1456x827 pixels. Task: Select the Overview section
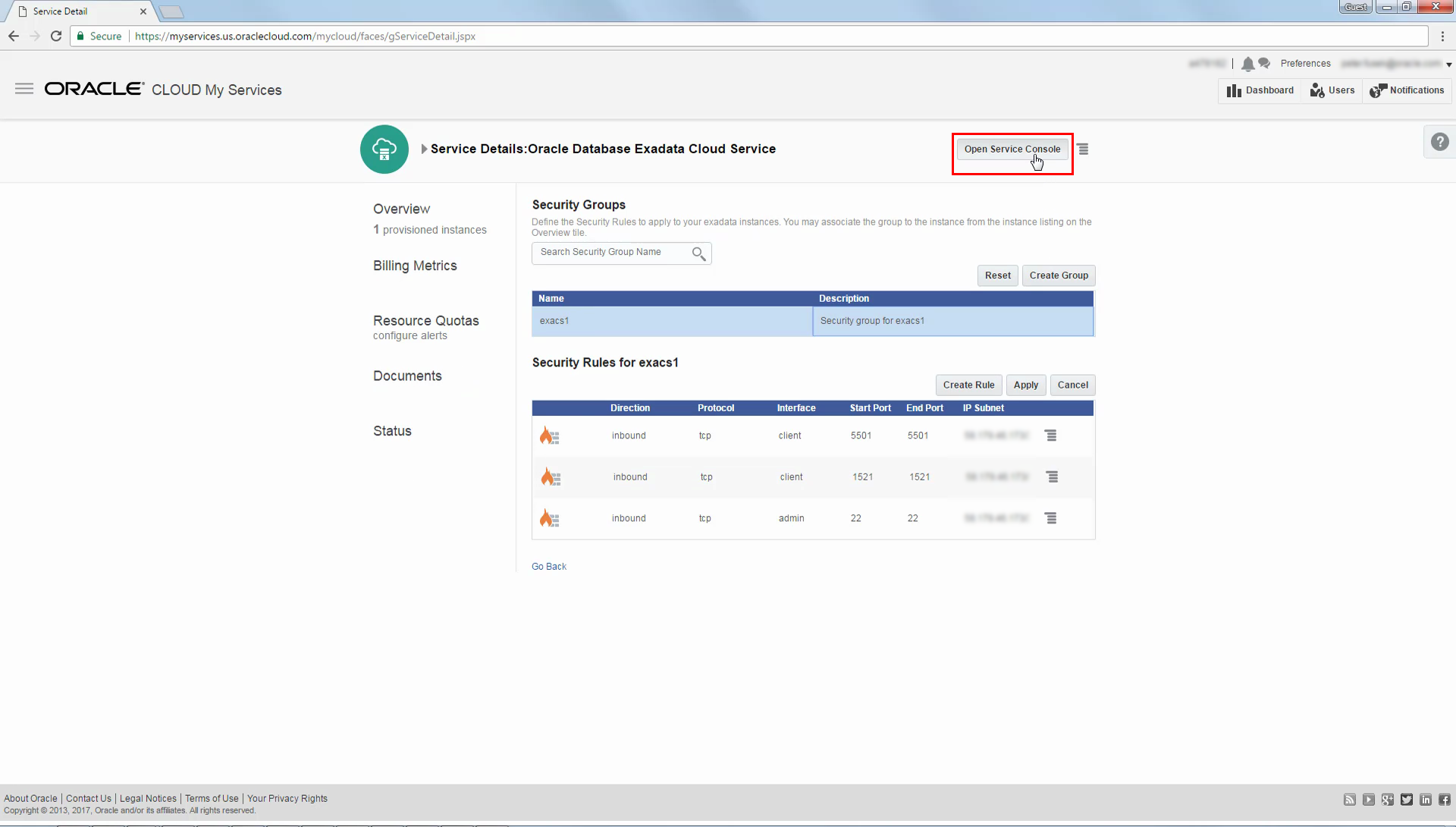point(401,209)
